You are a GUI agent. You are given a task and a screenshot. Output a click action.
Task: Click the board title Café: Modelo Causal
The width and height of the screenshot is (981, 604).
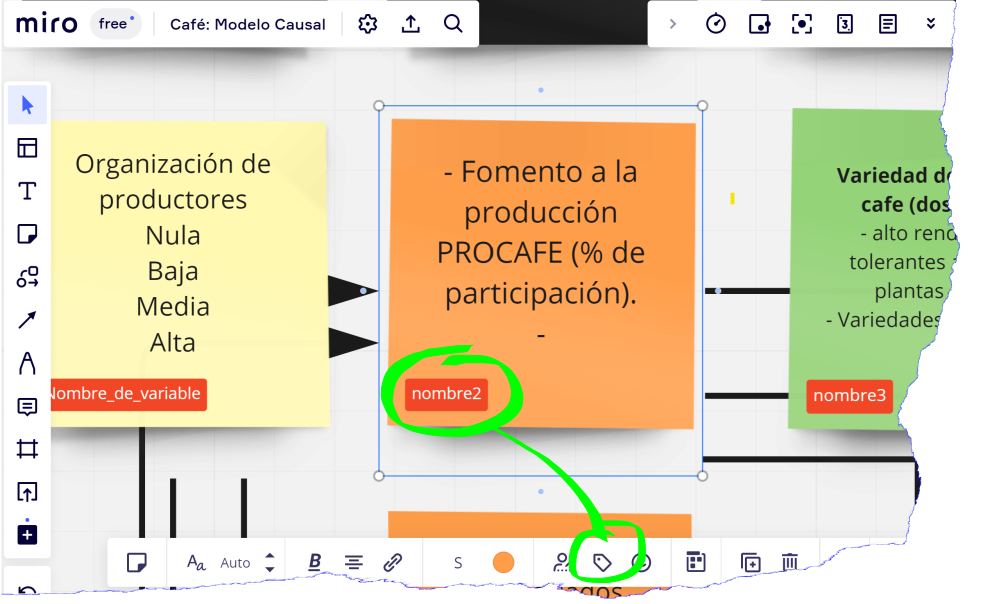(x=248, y=24)
